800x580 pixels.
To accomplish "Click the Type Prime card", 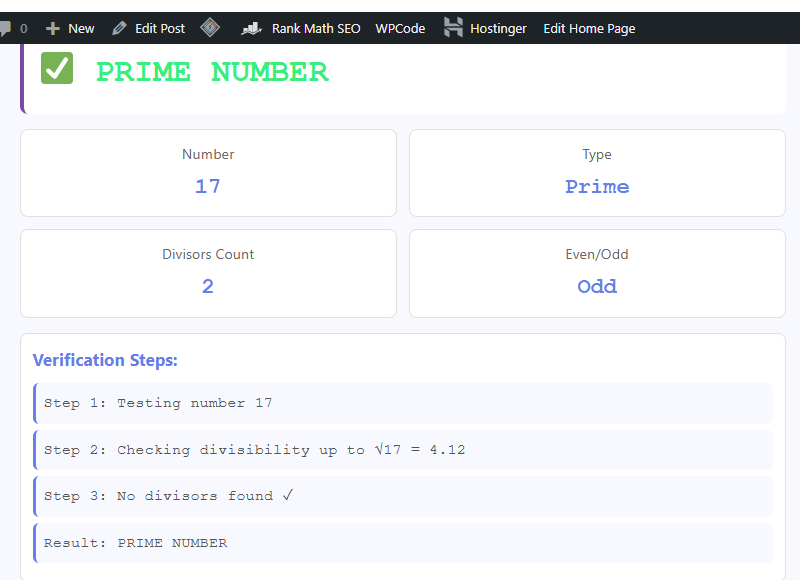I will point(597,173).
